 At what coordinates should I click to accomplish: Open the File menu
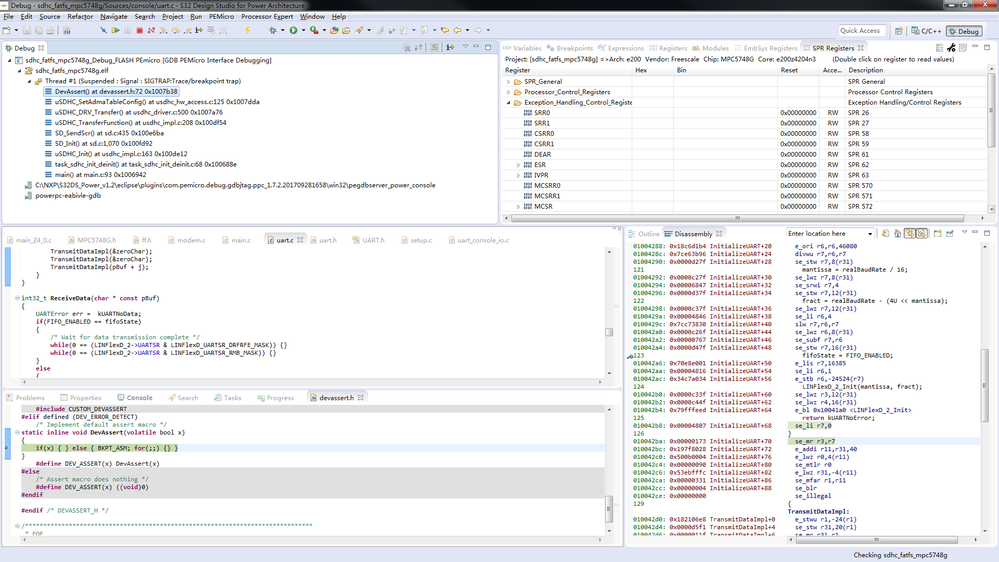(8, 17)
